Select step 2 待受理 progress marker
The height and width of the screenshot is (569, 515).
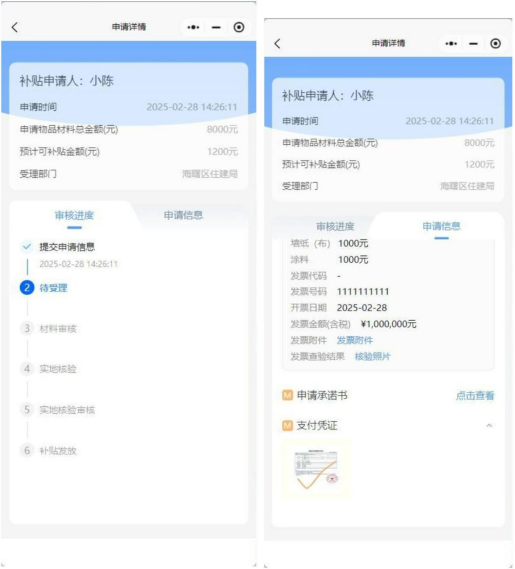point(27,288)
